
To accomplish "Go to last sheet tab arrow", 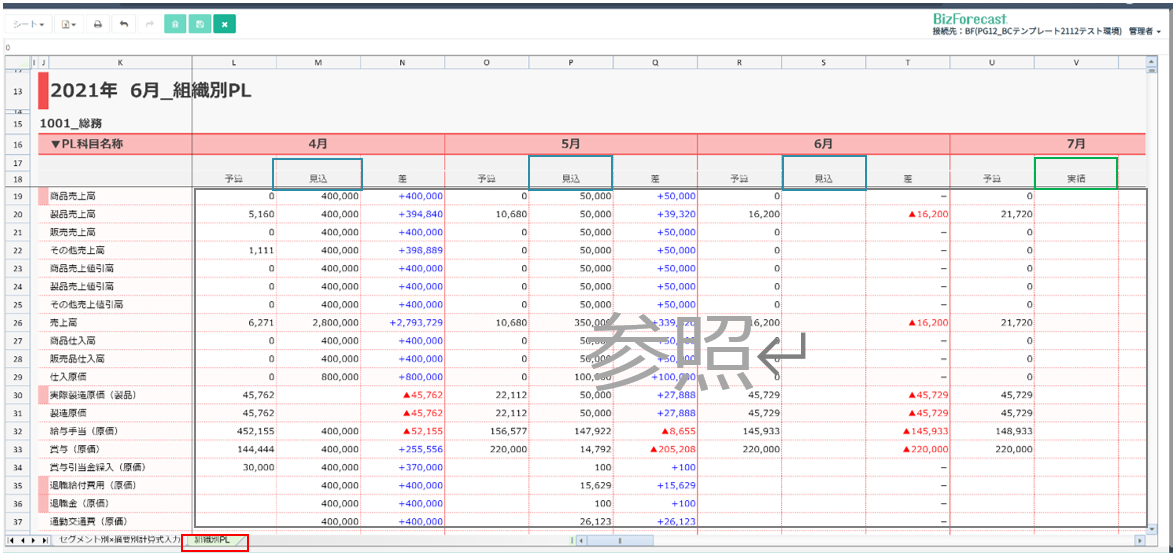I will (44, 540).
